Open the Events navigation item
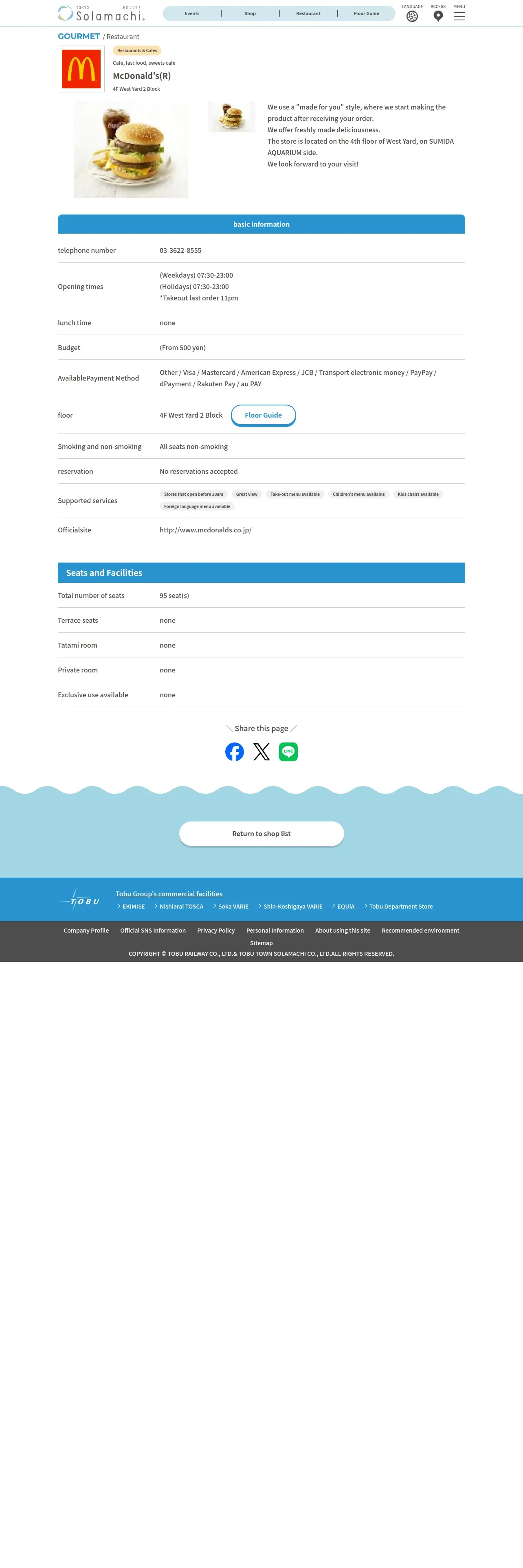 pyautogui.click(x=192, y=13)
